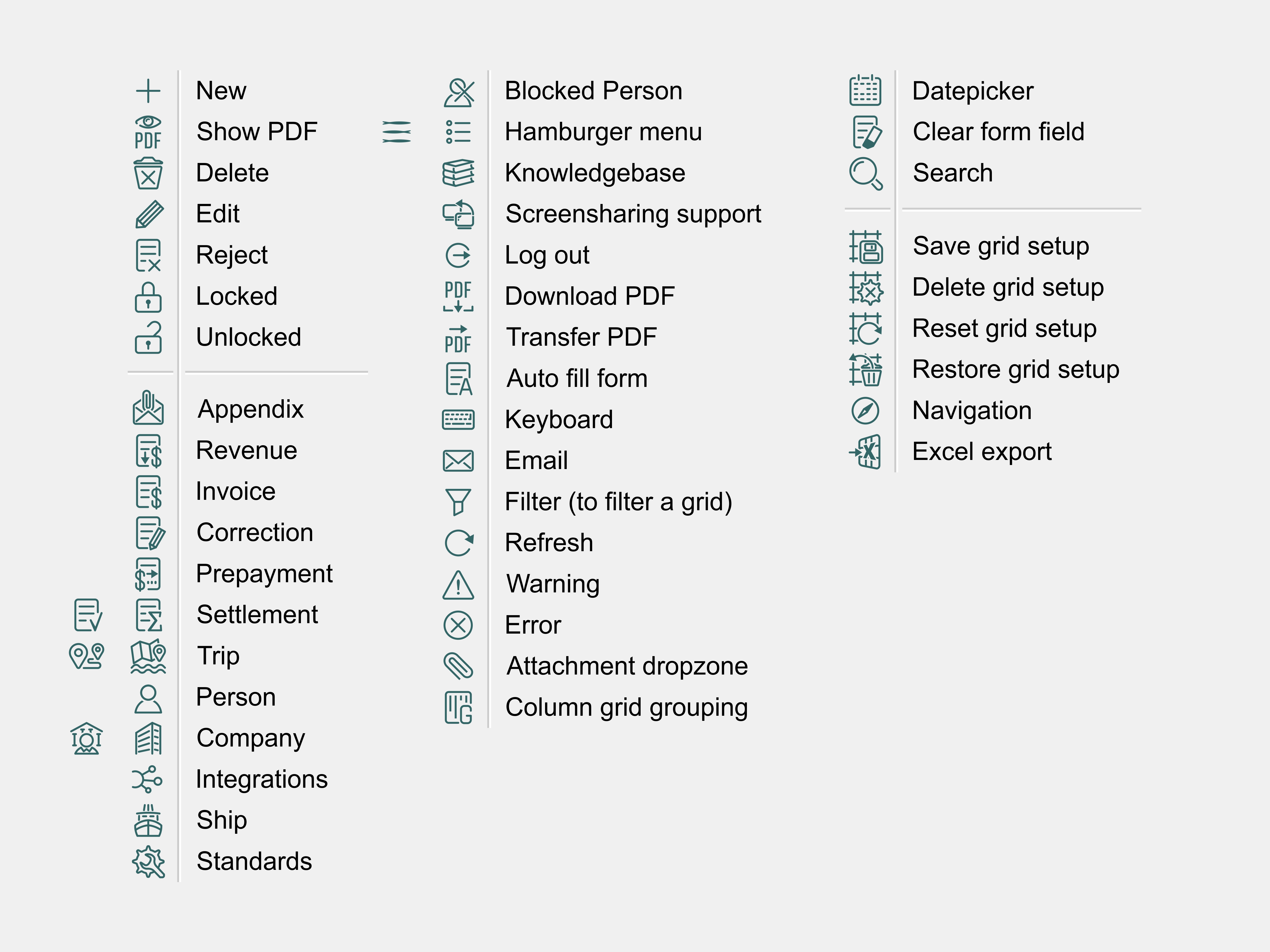
Task: Open the Knowledgebase books icon
Action: (x=458, y=173)
